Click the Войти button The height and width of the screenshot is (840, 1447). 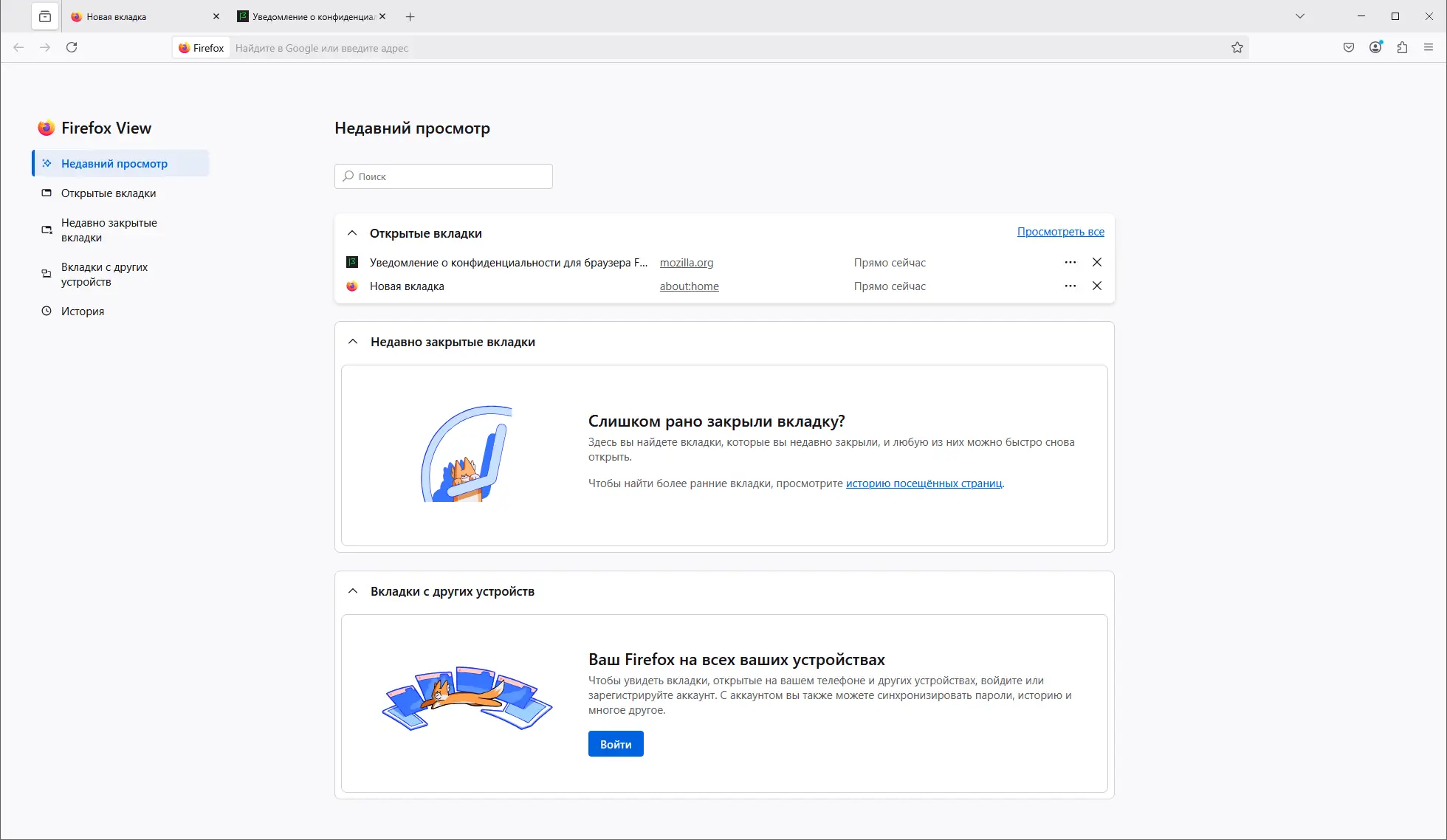tap(615, 743)
